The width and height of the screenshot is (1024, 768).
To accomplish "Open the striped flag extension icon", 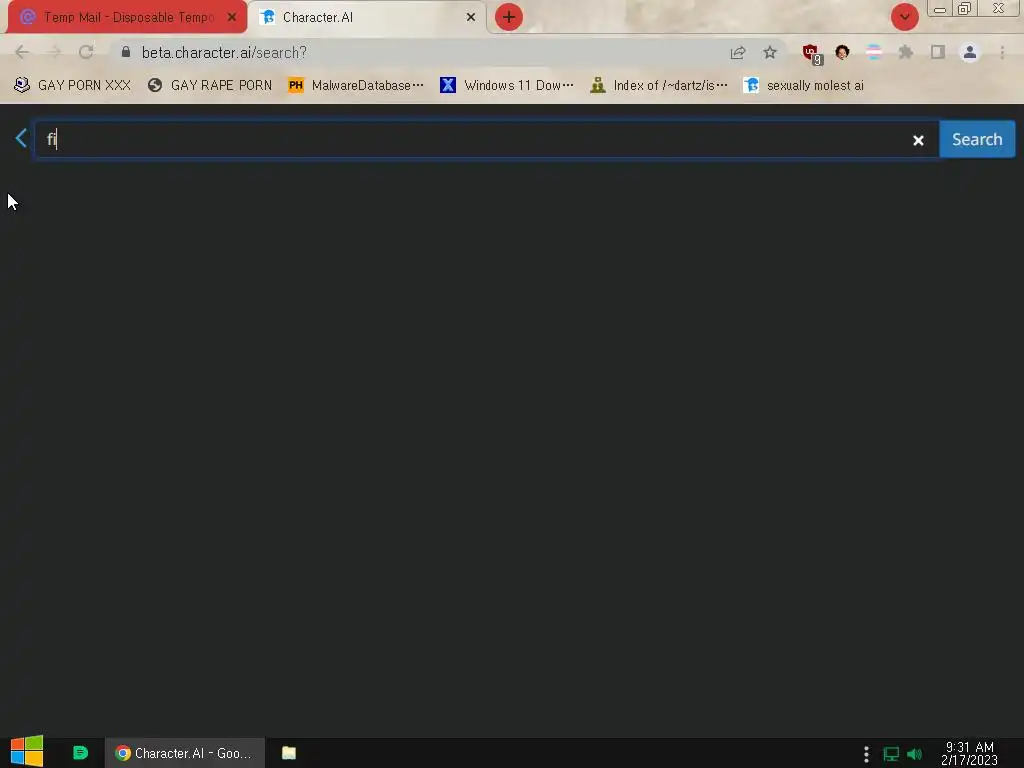I will tap(874, 52).
